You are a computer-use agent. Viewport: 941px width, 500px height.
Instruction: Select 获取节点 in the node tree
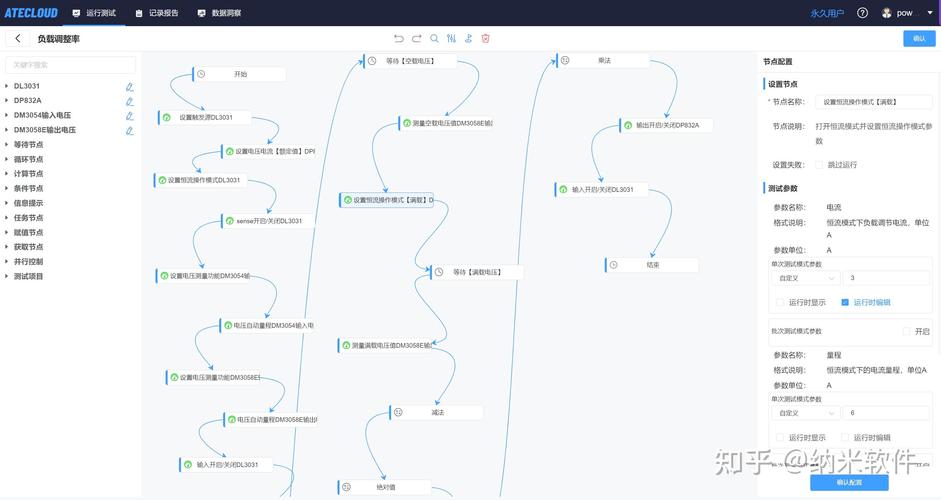(x=28, y=247)
